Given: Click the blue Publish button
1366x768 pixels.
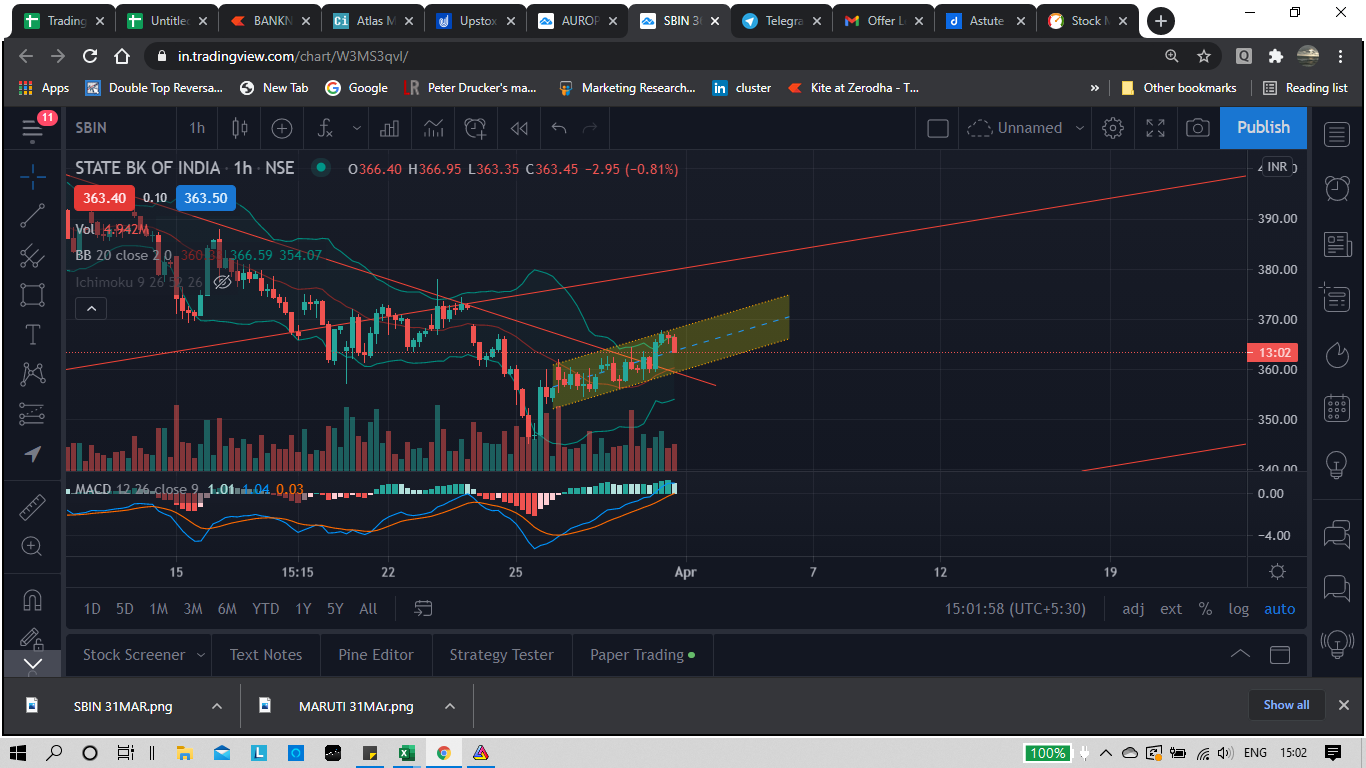Looking at the screenshot, I should [1263, 127].
